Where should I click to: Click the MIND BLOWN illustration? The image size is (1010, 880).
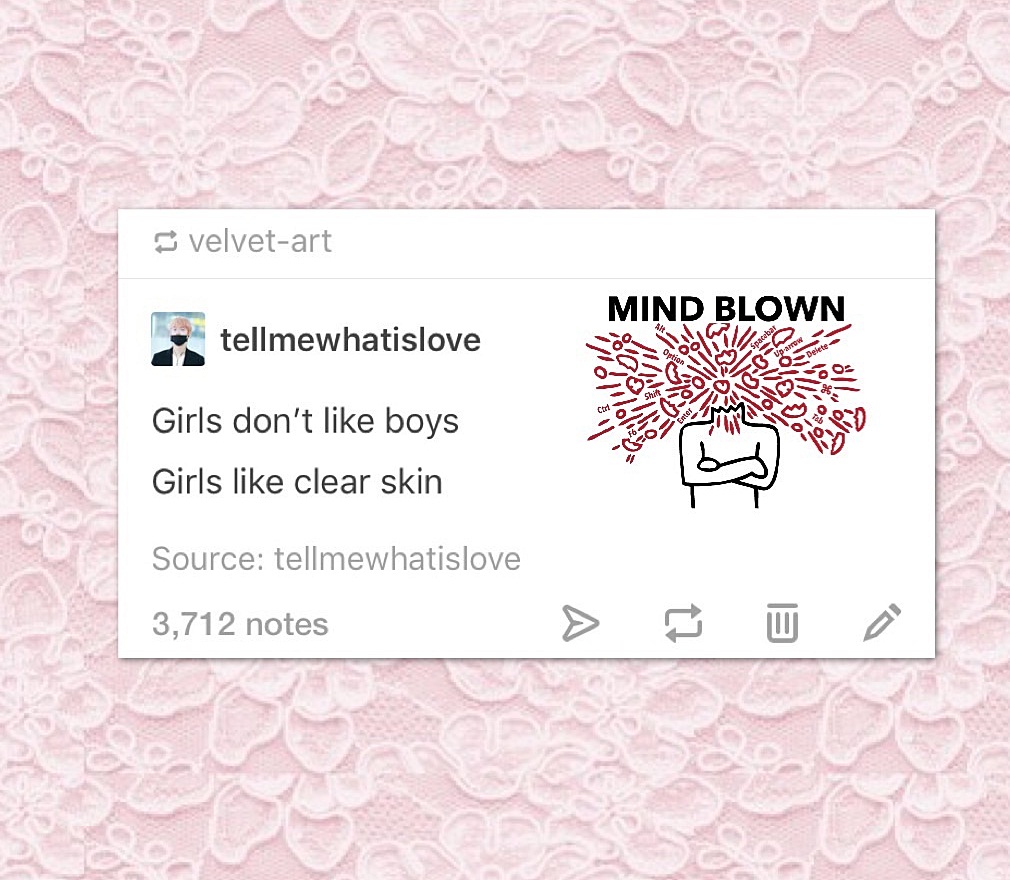point(726,401)
